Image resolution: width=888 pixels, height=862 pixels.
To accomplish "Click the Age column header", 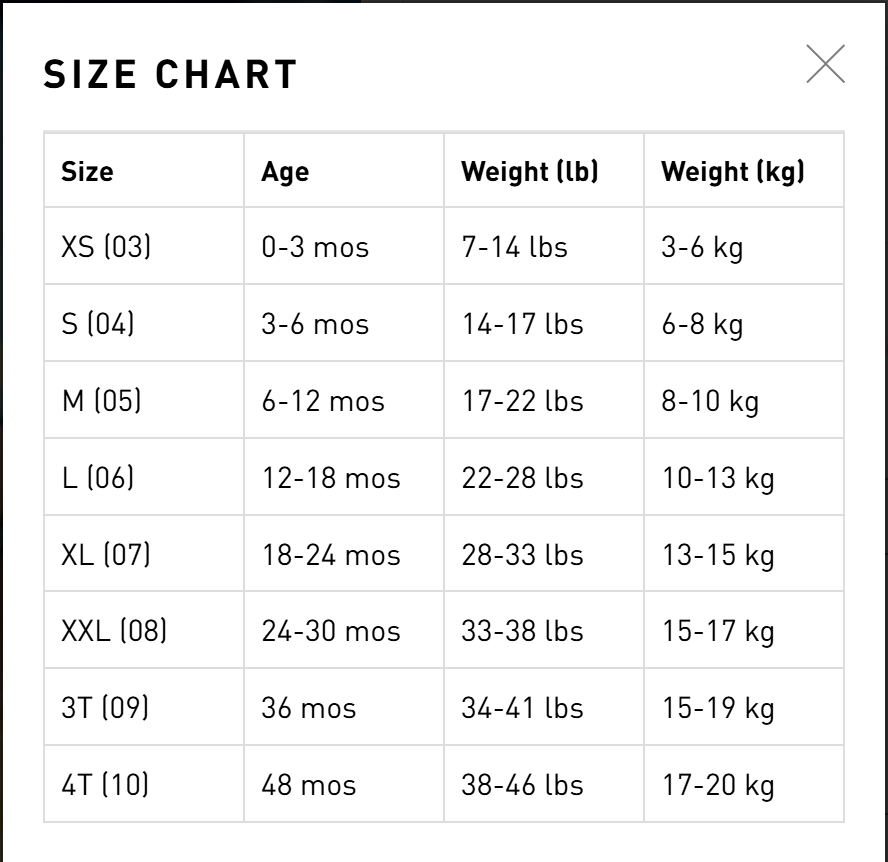I will pos(285,171).
